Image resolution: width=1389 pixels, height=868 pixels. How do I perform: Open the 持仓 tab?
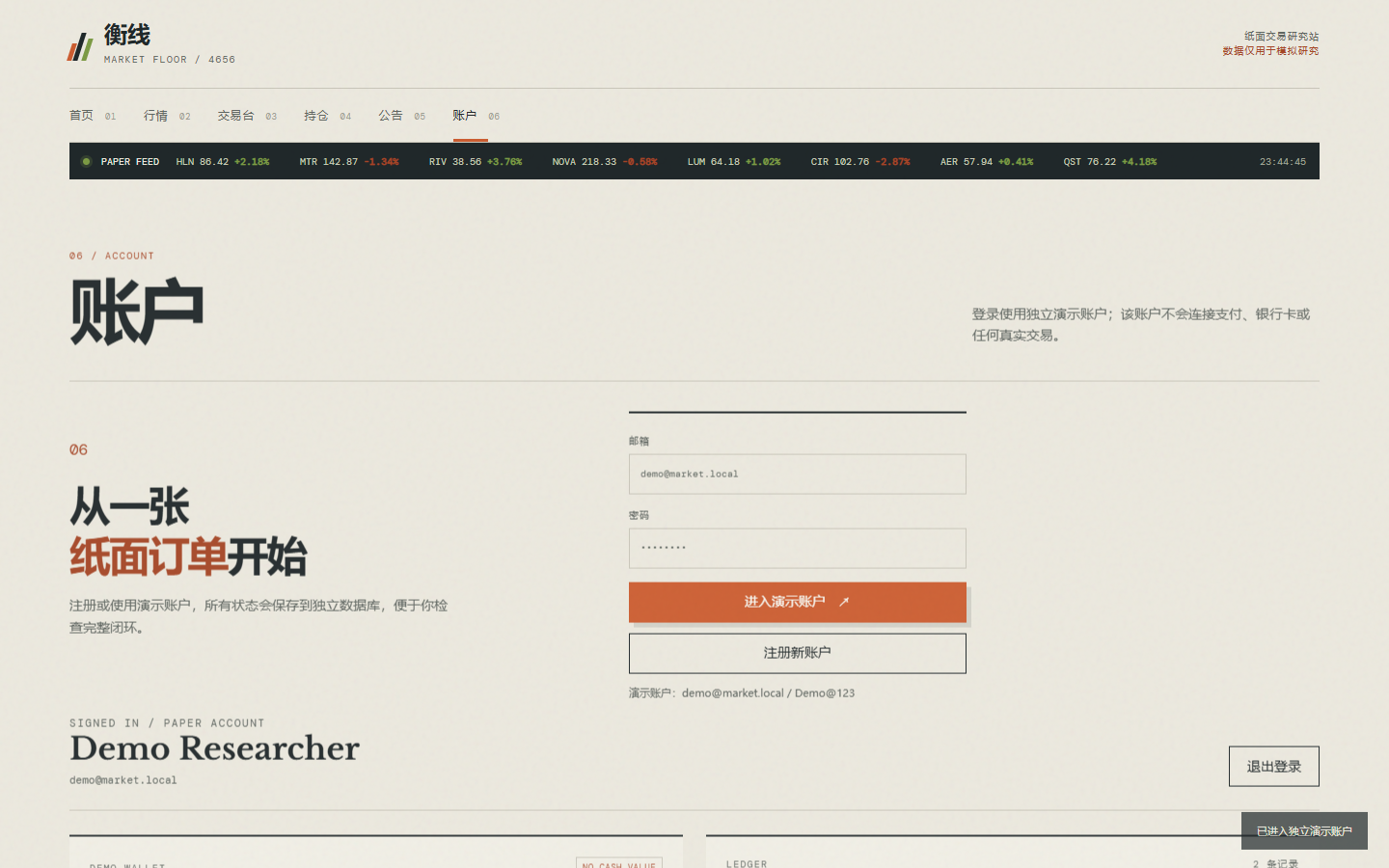(x=328, y=116)
